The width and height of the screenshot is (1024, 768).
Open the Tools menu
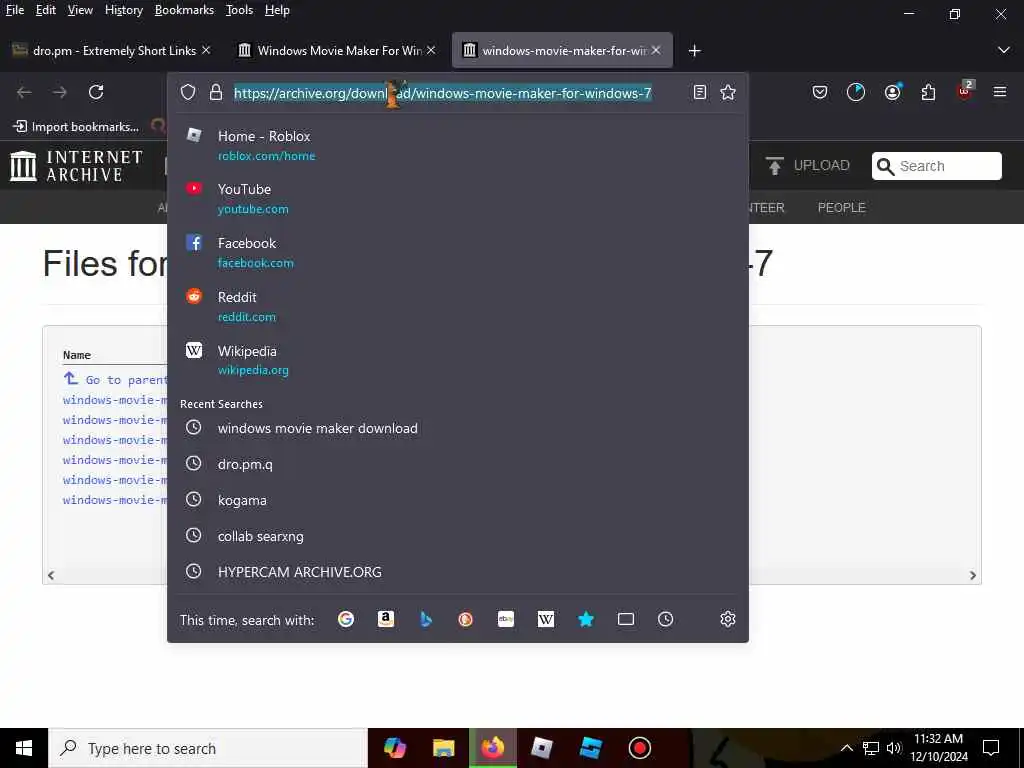coord(239,10)
